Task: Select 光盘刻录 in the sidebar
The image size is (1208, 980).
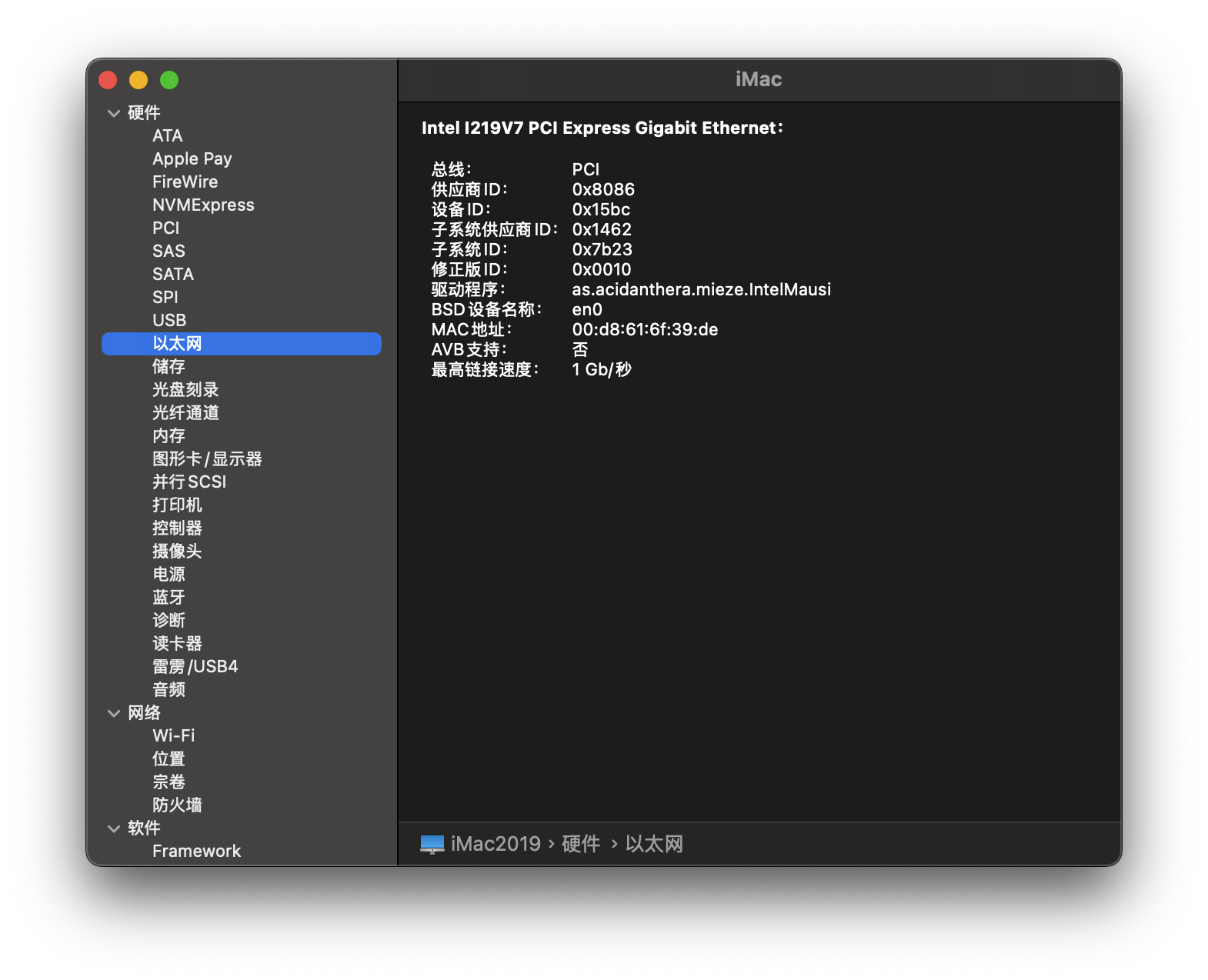Action: pyautogui.click(x=242, y=390)
